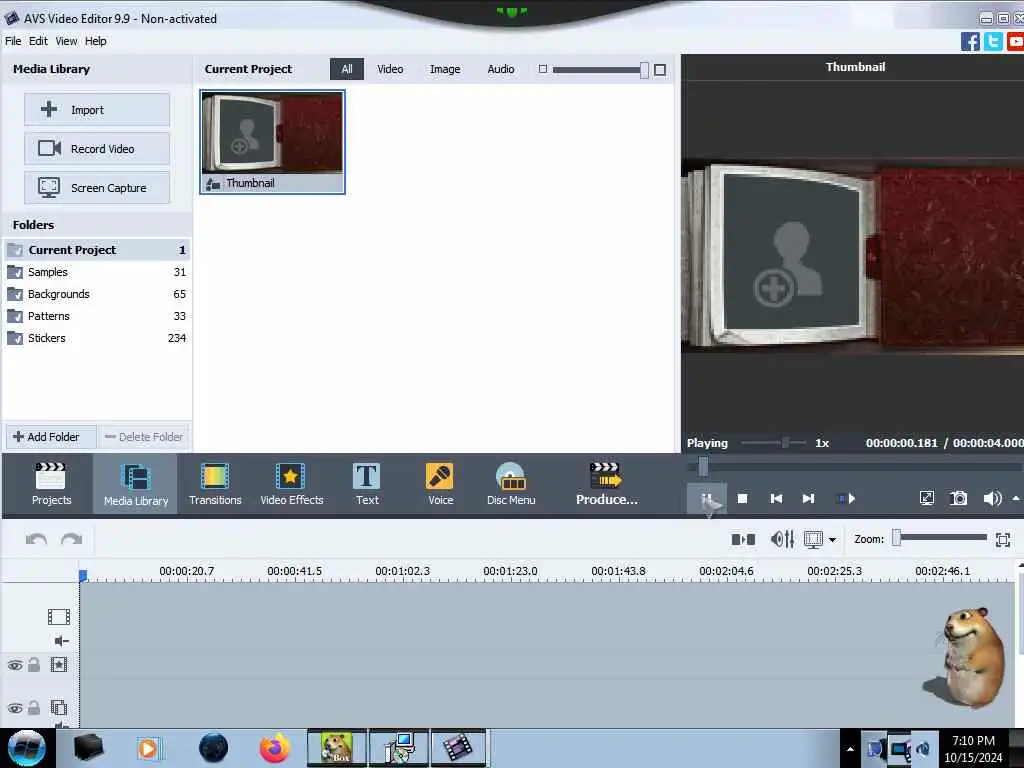
Task: Open the File menu
Action: point(13,41)
